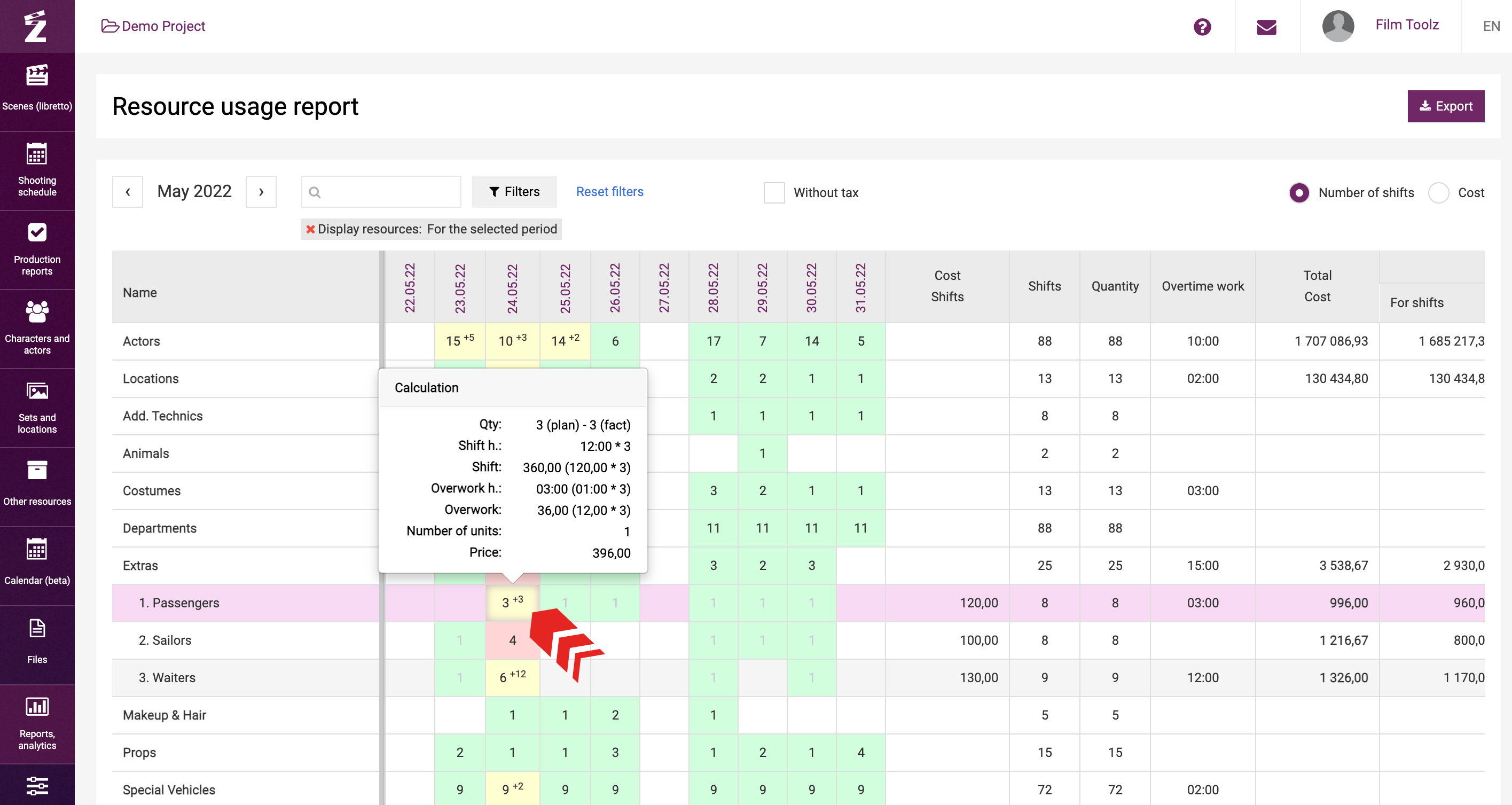Click the Calculation tooltip title
This screenshot has width=1512, height=805.
tap(426, 387)
